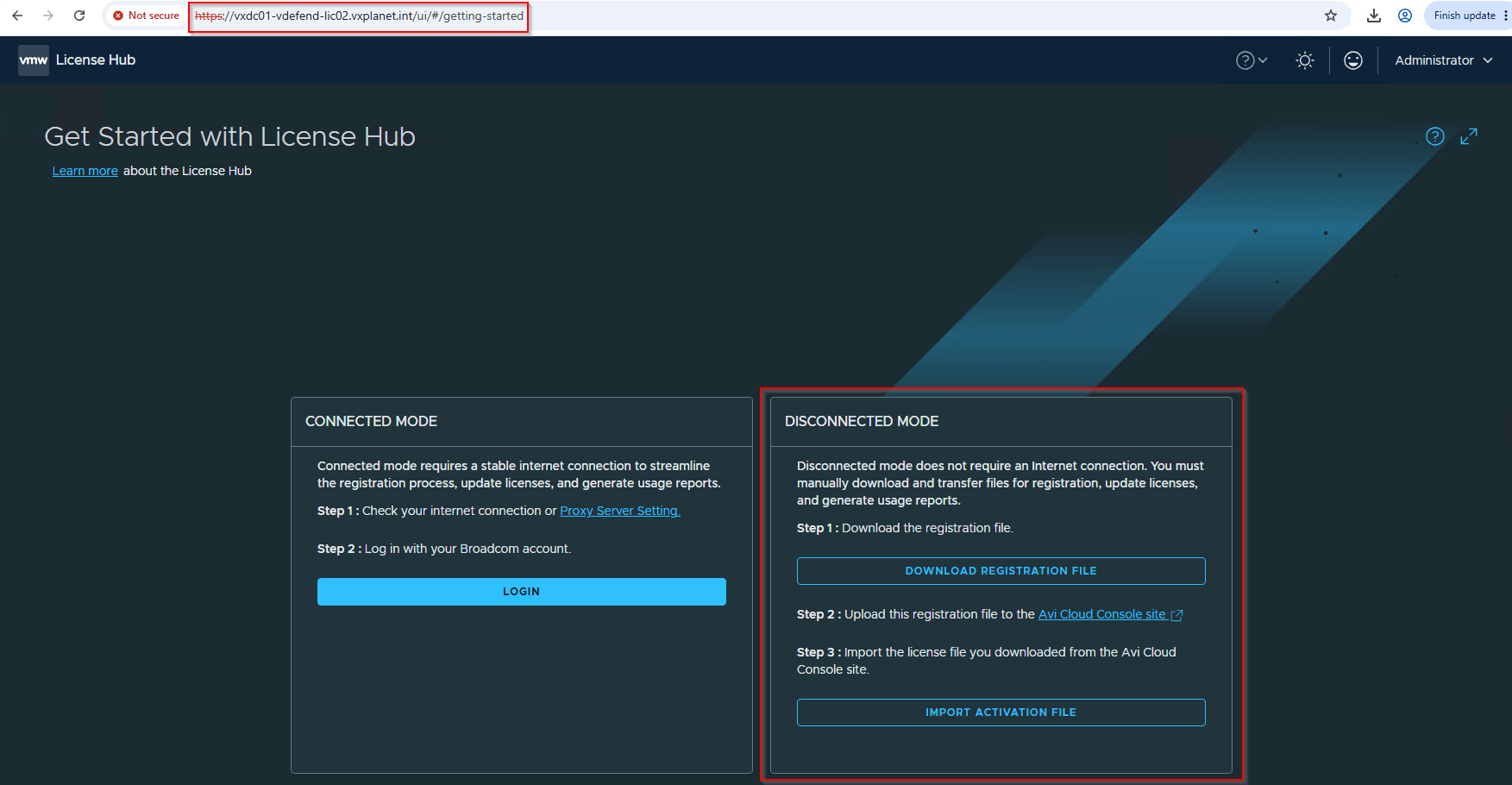Click the 'Import the license file' step 3 text
This screenshot has width=1512, height=785.
point(987,661)
